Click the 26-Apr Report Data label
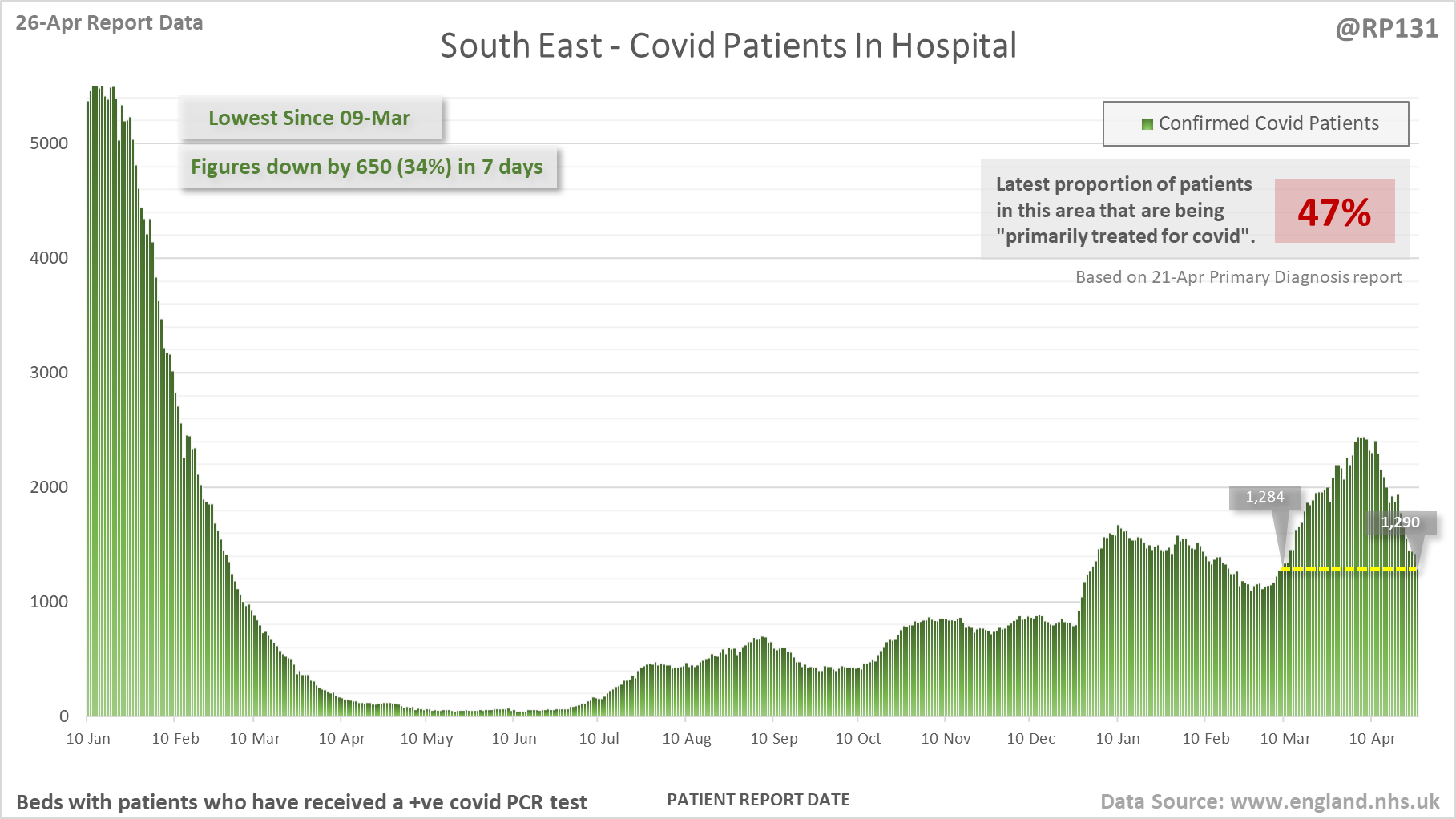 click(109, 23)
